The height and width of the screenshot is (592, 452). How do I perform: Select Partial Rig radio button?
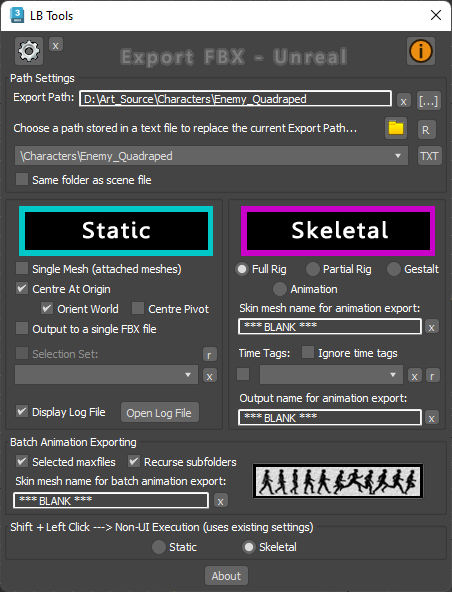click(313, 269)
